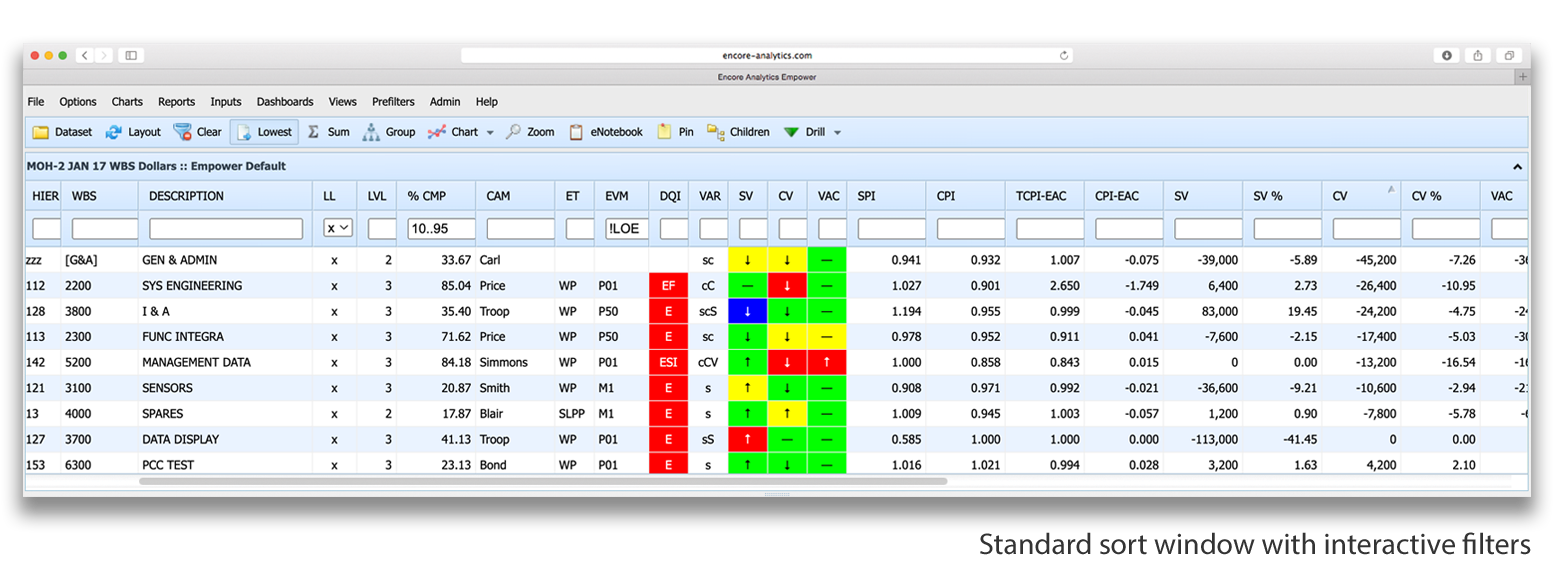This screenshot has width=1560, height=578.
Task: Click the Dataset folder icon
Action: 41,132
